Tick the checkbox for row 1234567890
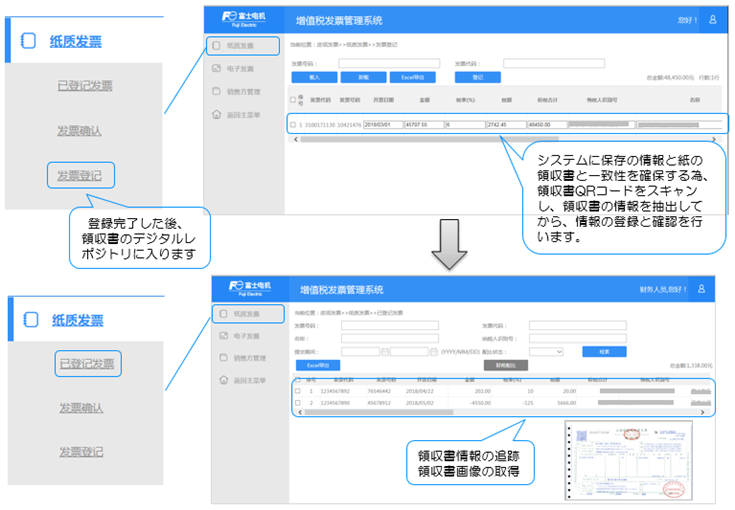Viewport: 735px width, 510px height. (x=297, y=403)
